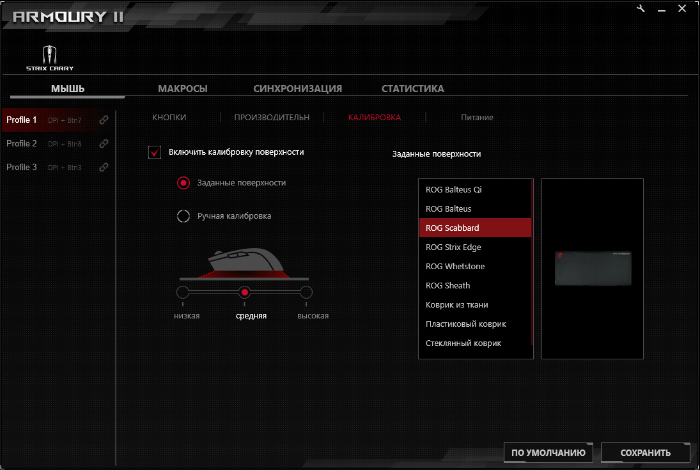The height and width of the screenshot is (470, 700).
Task: Open the ПРОИЗВОДИТЕЛЬН sub-tab
Action: (272, 117)
